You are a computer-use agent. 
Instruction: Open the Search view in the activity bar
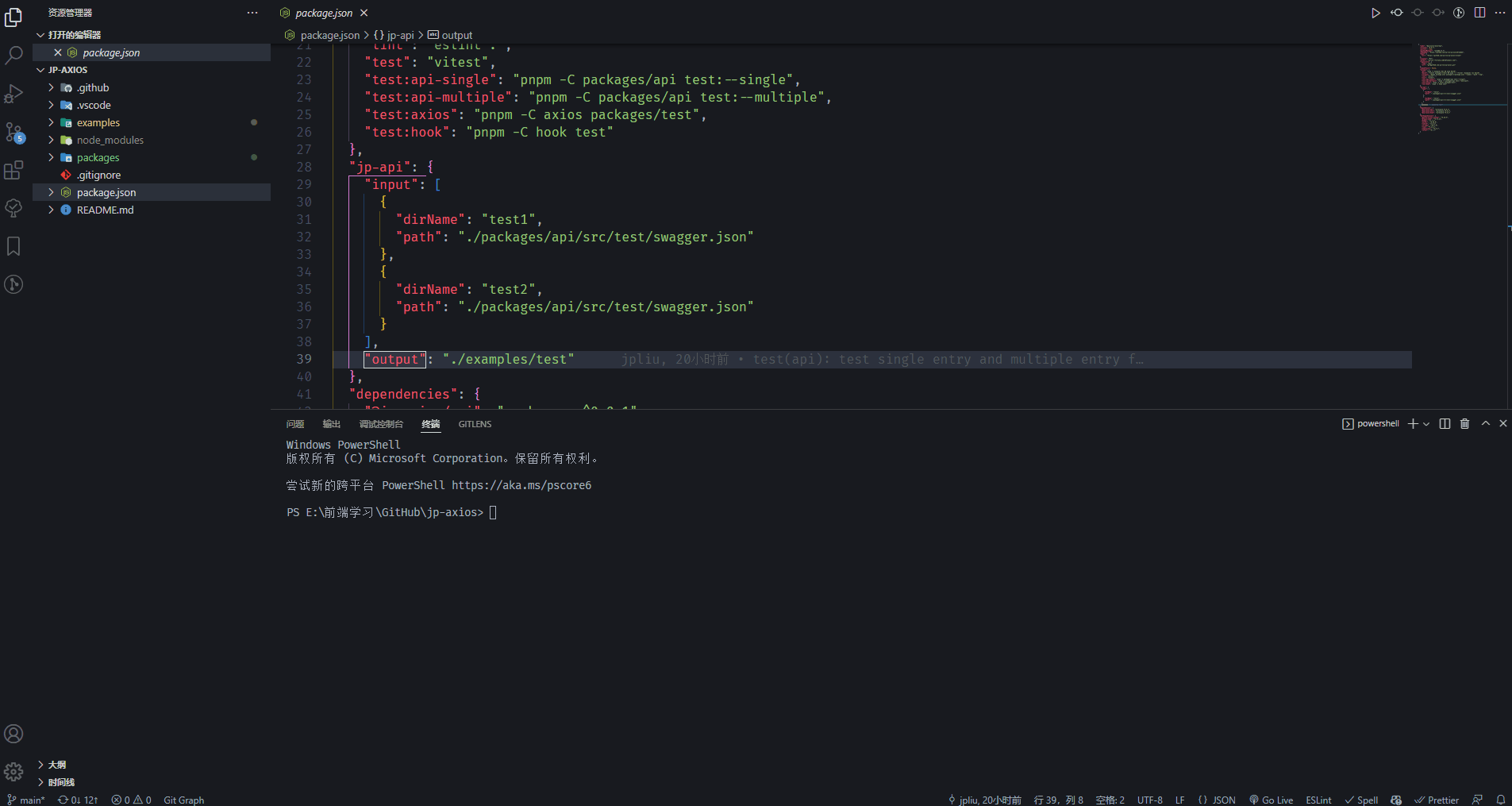click(14, 55)
